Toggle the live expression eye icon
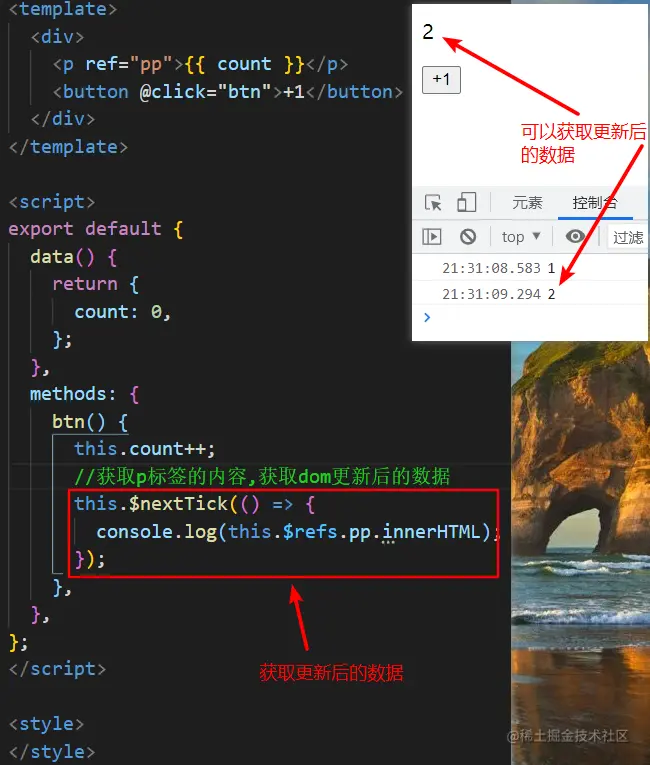The height and width of the screenshot is (765, 650). (575, 237)
